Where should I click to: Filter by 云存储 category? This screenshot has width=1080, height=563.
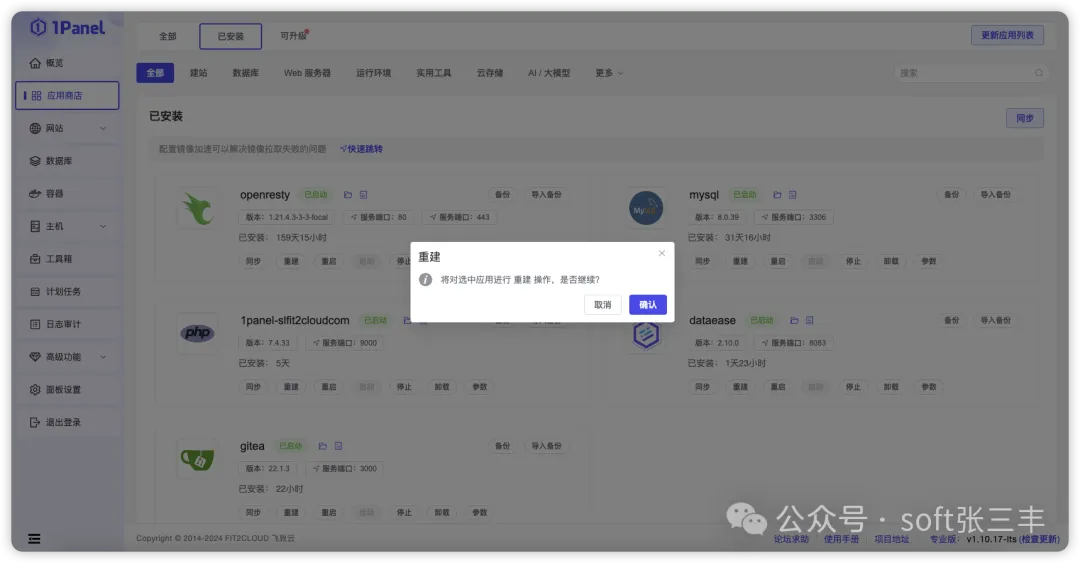[490, 73]
